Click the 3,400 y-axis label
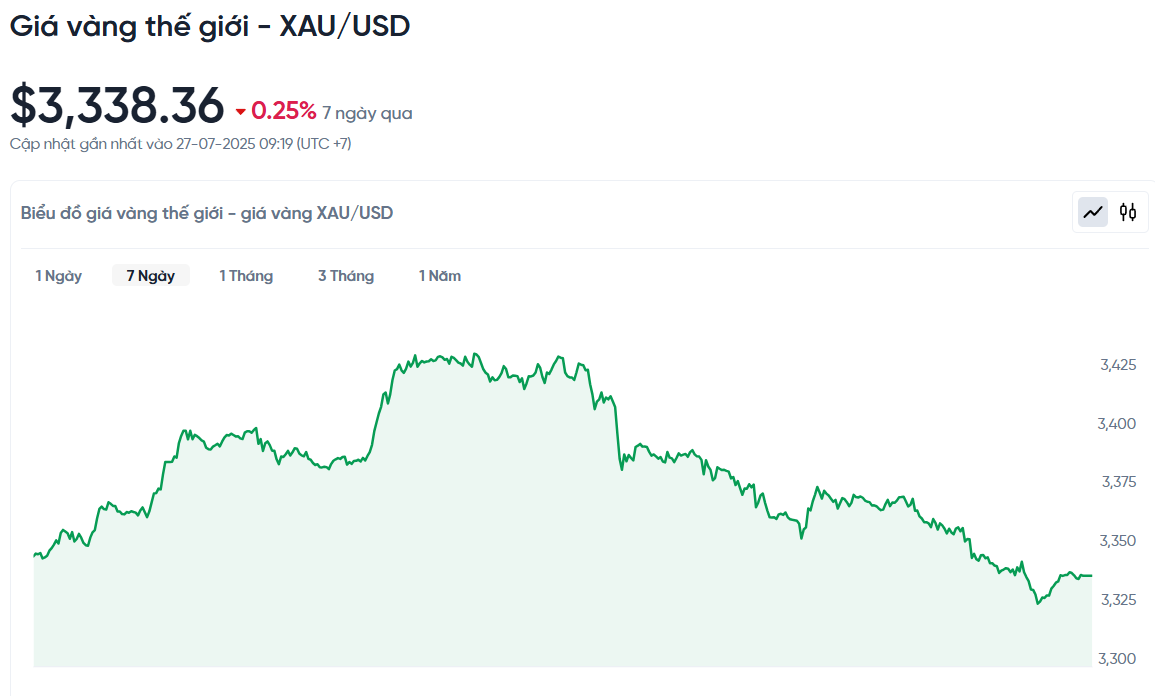Screen dimensions: 1155x696 click(x=1117, y=423)
